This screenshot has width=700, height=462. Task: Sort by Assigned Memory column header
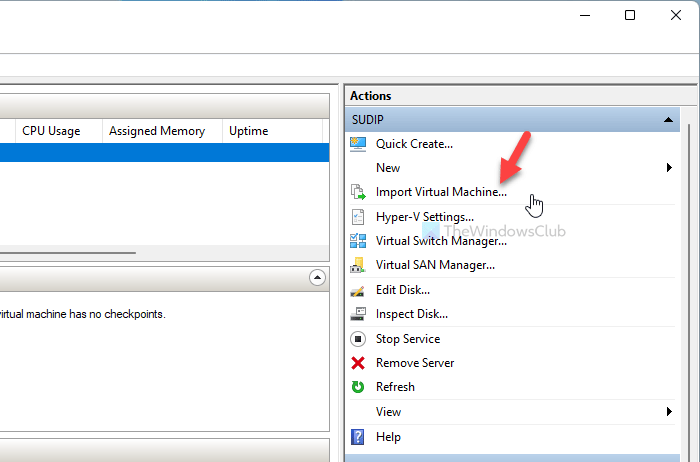pos(157,131)
